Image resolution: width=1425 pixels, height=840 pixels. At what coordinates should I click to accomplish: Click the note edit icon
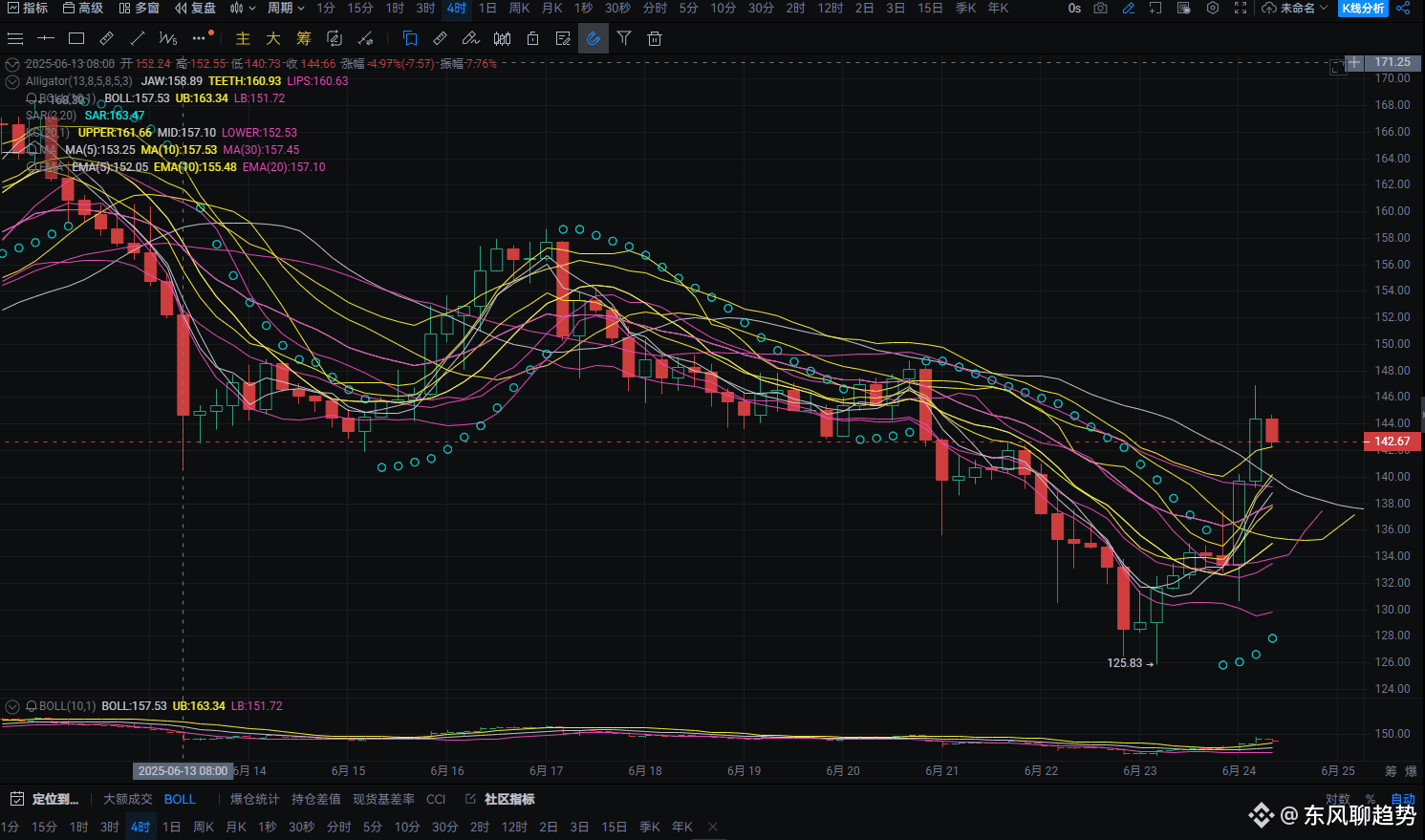[563, 38]
